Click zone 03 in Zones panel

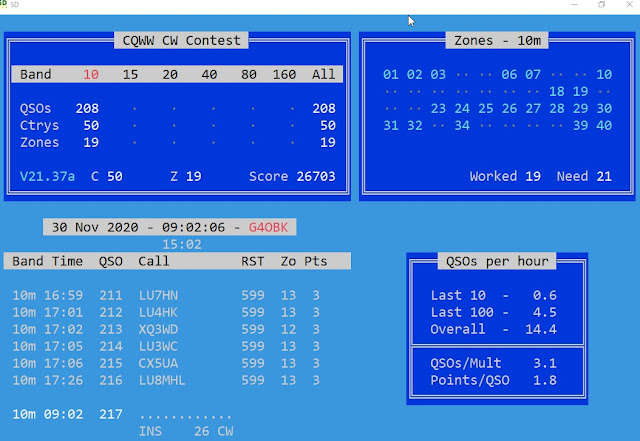pos(438,74)
